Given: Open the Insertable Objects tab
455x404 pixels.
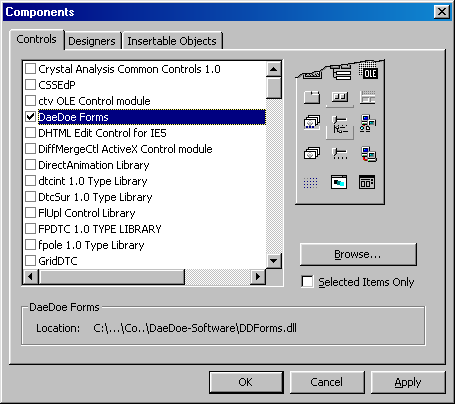Looking at the screenshot, I should (x=172, y=41).
